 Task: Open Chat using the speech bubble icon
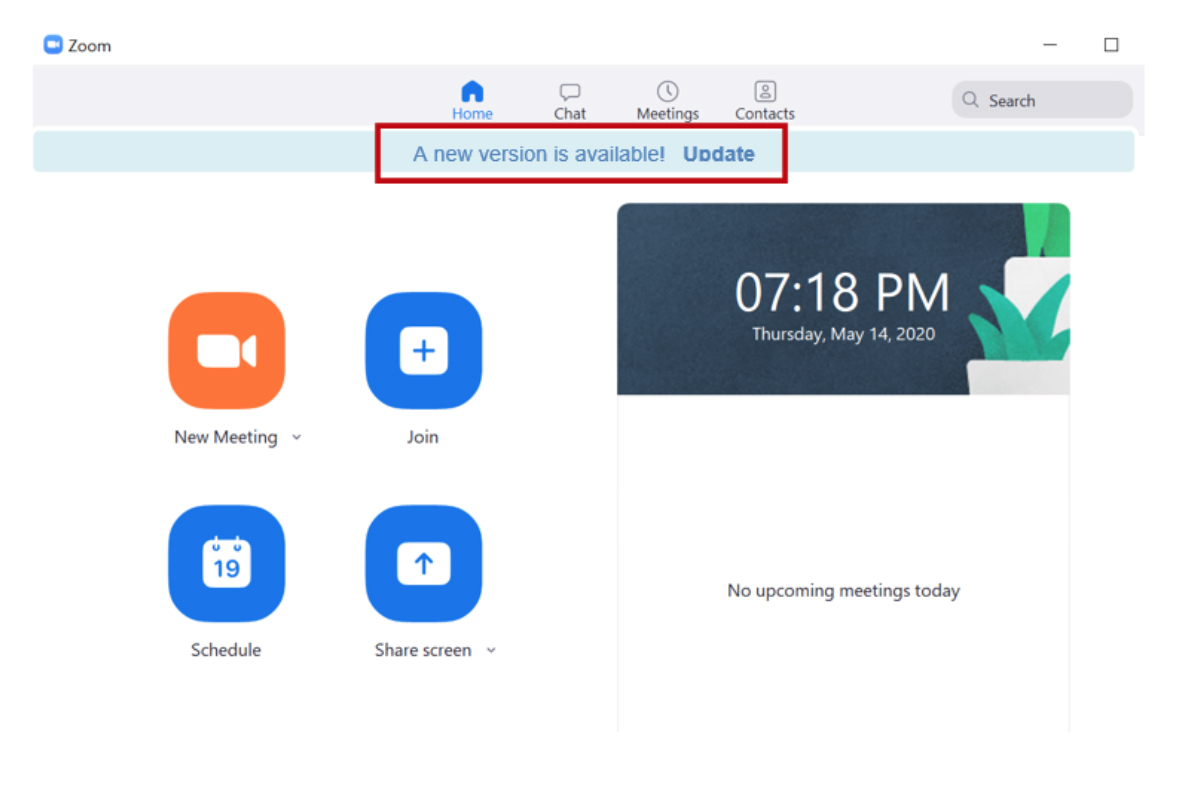(x=569, y=90)
